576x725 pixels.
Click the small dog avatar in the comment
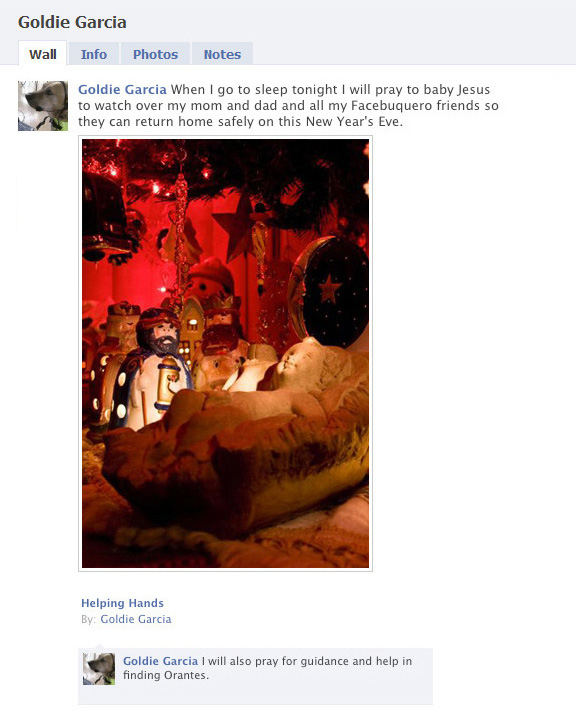pyautogui.click(x=98, y=669)
